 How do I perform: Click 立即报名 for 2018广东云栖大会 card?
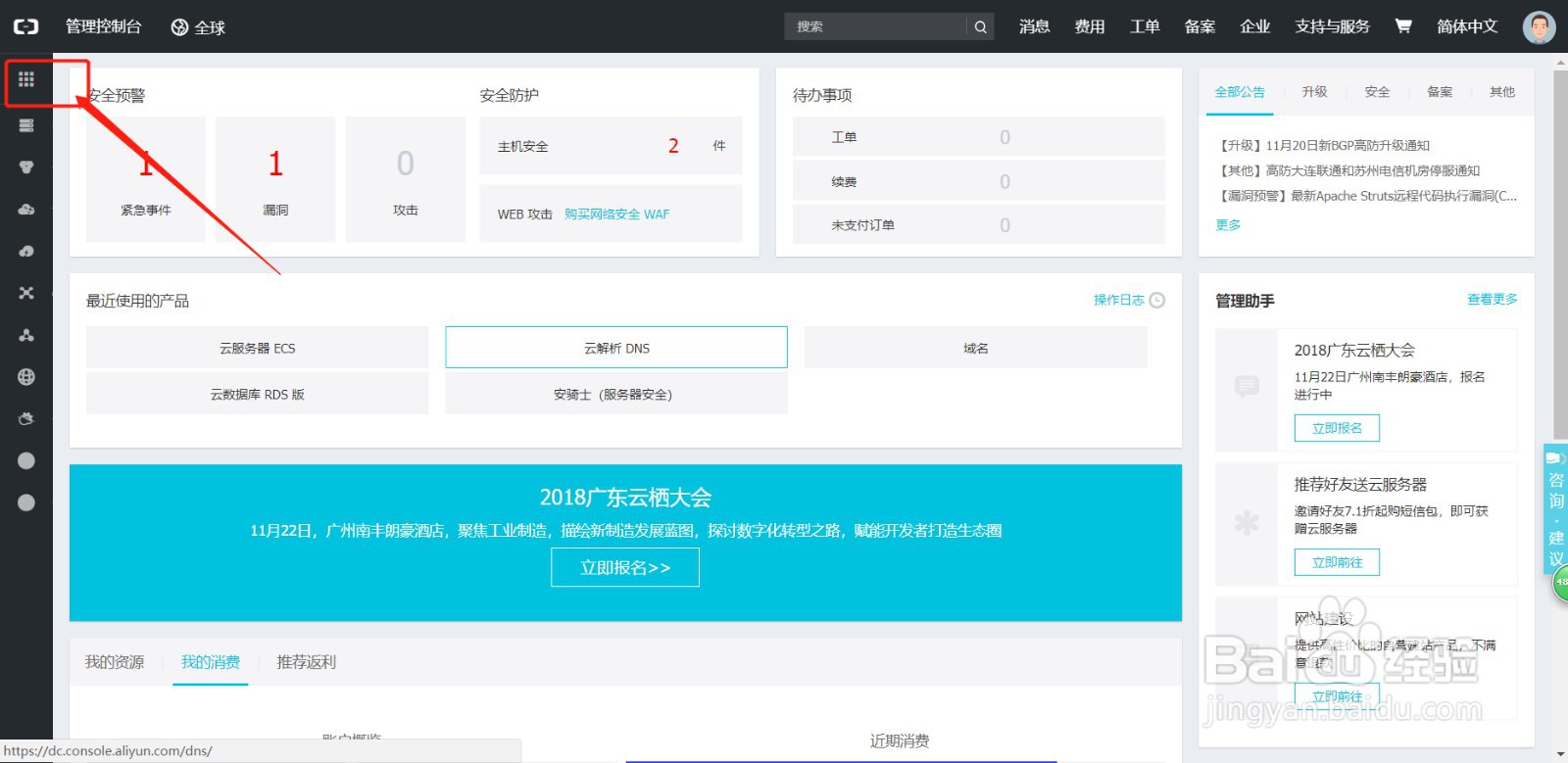[1338, 428]
